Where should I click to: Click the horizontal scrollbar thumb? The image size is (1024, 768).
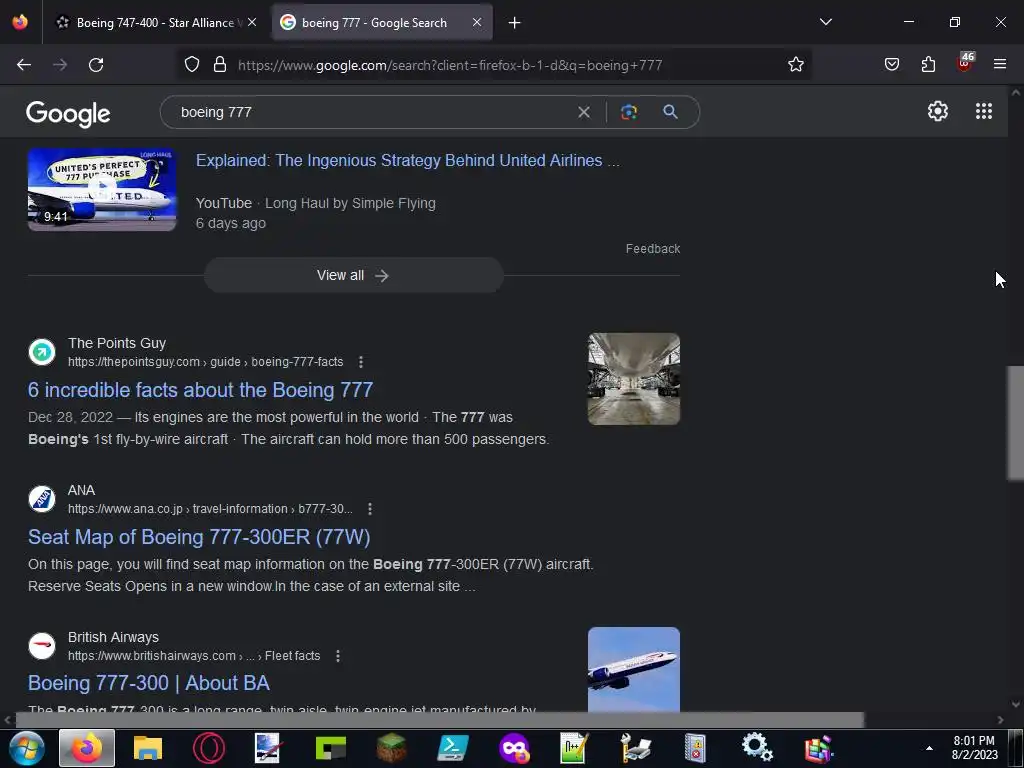coord(440,720)
